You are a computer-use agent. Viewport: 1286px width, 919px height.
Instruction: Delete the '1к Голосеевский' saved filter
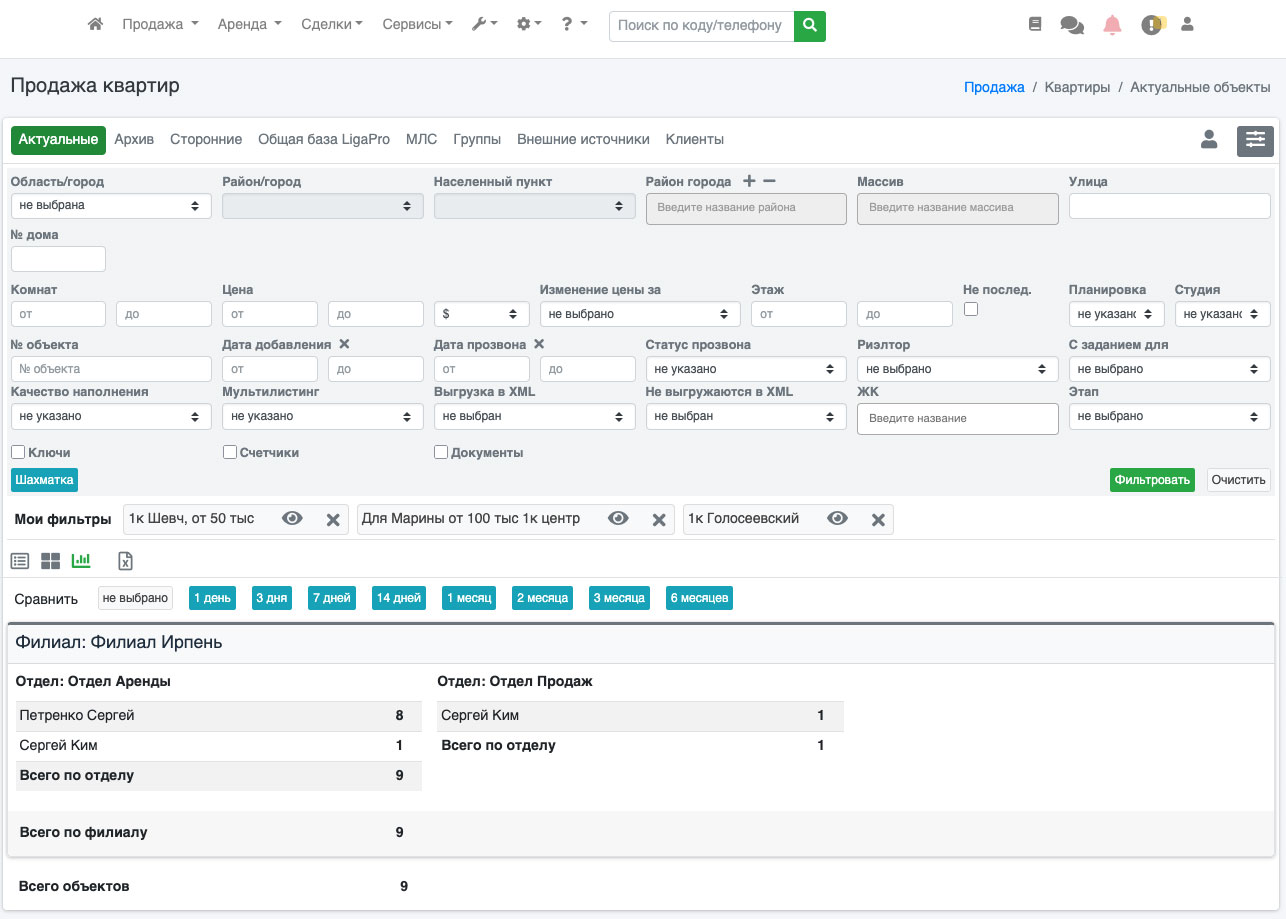click(878, 519)
